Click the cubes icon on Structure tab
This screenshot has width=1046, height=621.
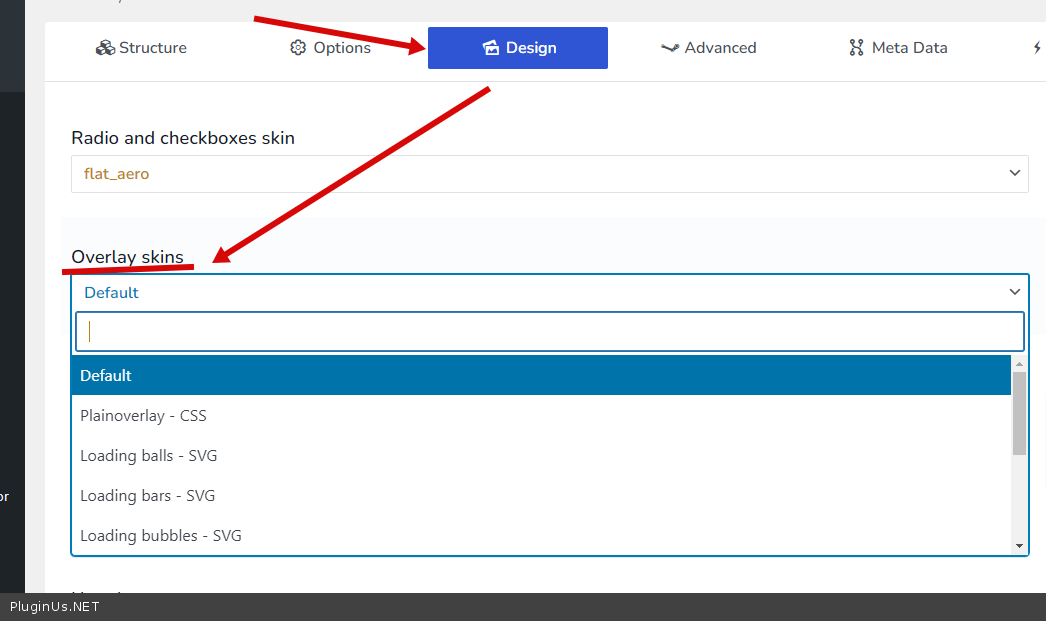105,48
